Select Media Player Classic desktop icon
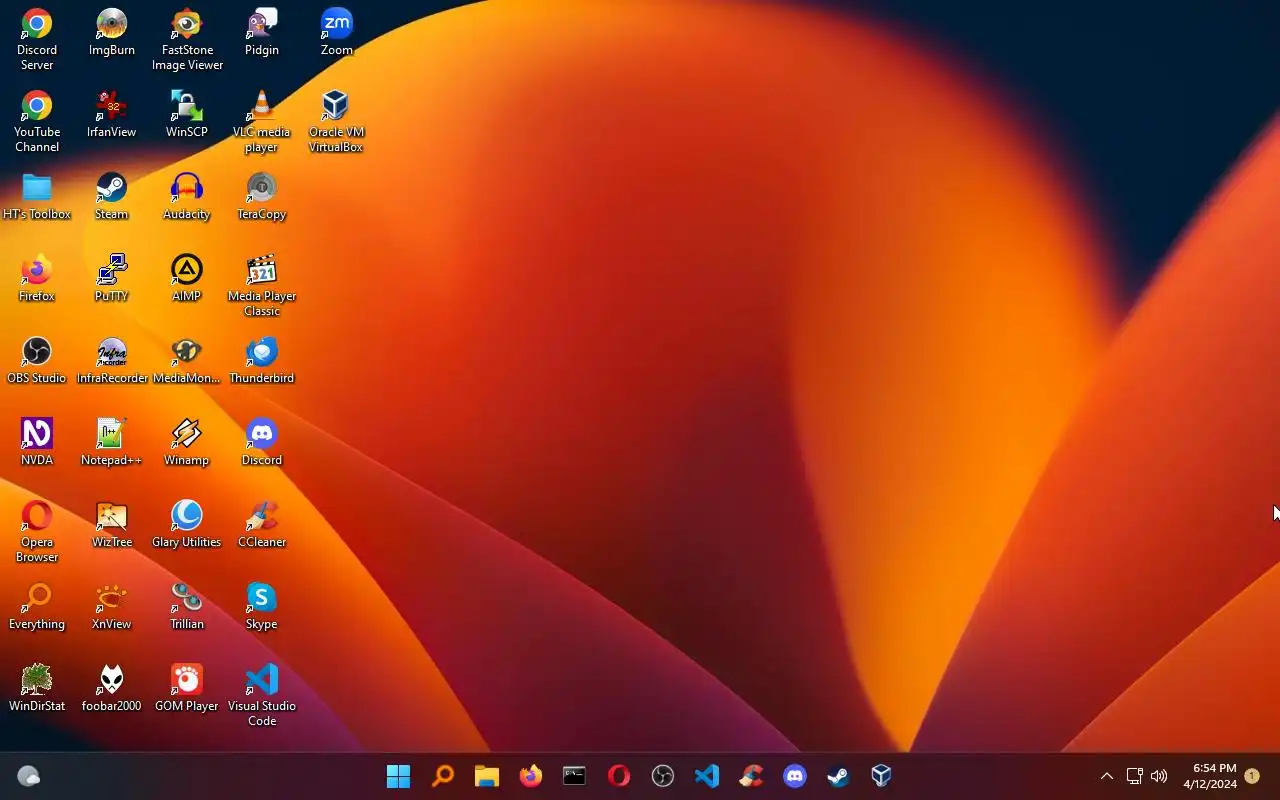1280x800 pixels. 262,286
